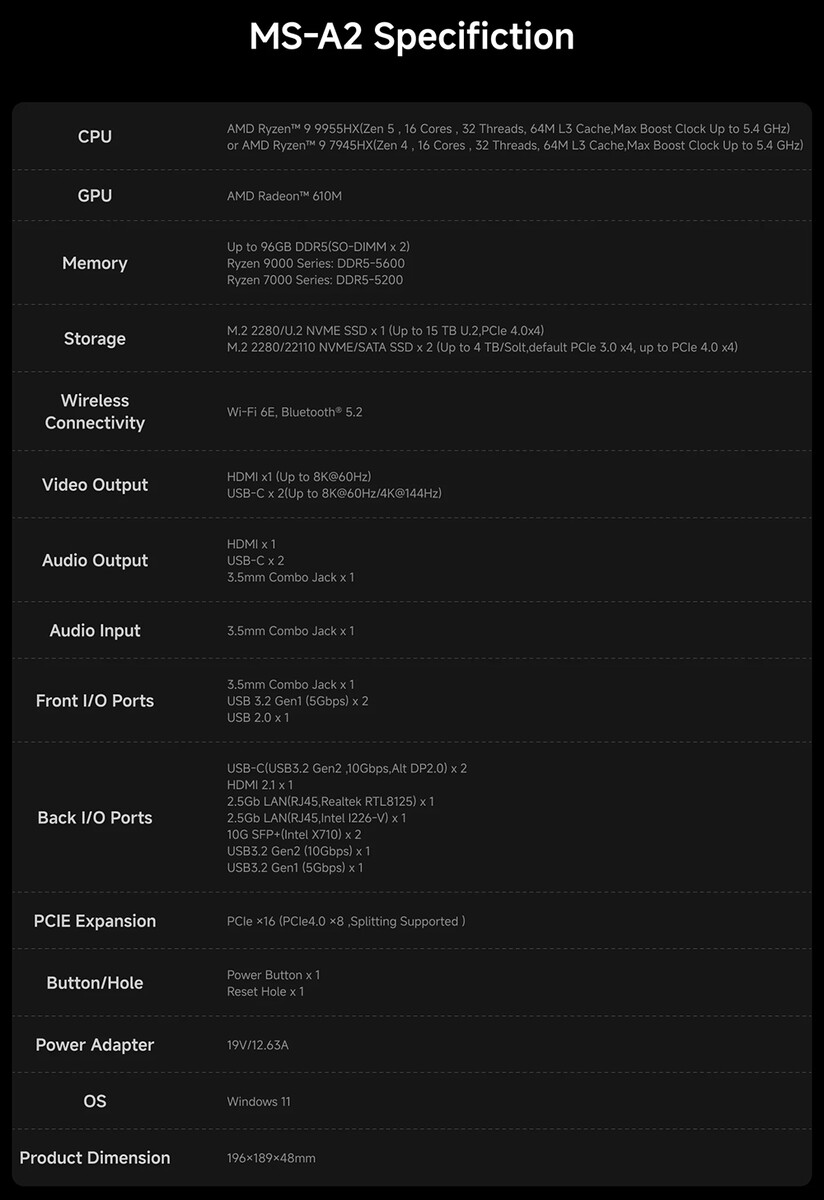Viewport: 824px width, 1200px height.
Task: Click the GPU row label
Action: 95,196
